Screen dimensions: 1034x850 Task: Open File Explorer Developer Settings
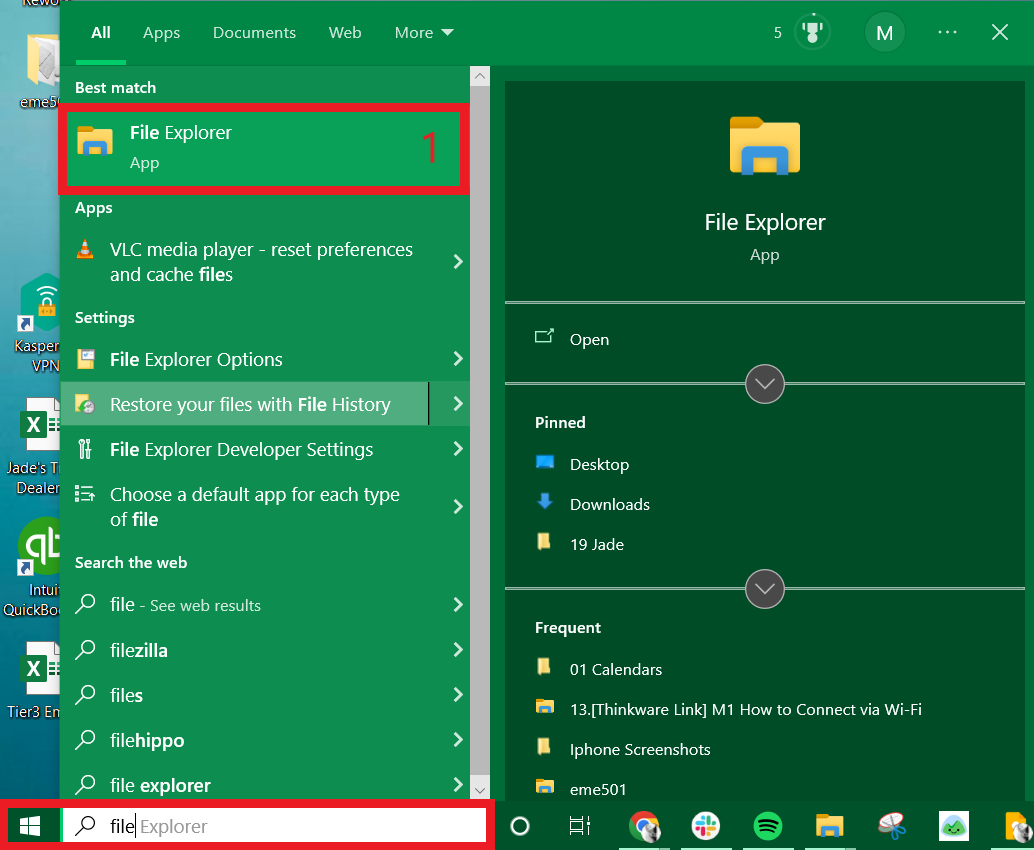245,449
